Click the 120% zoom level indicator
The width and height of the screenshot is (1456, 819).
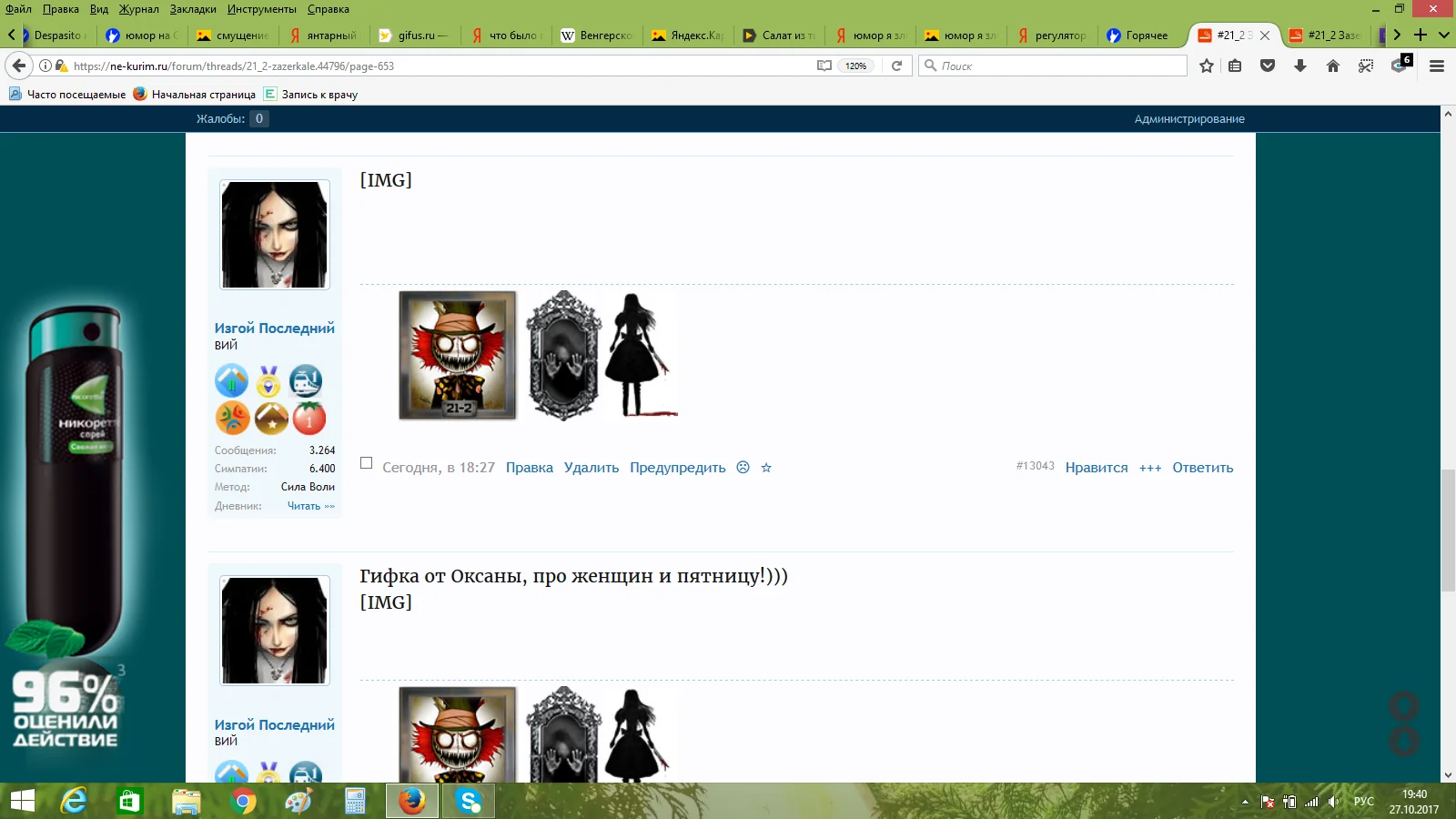pyautogui.click(x=855, y=66)
